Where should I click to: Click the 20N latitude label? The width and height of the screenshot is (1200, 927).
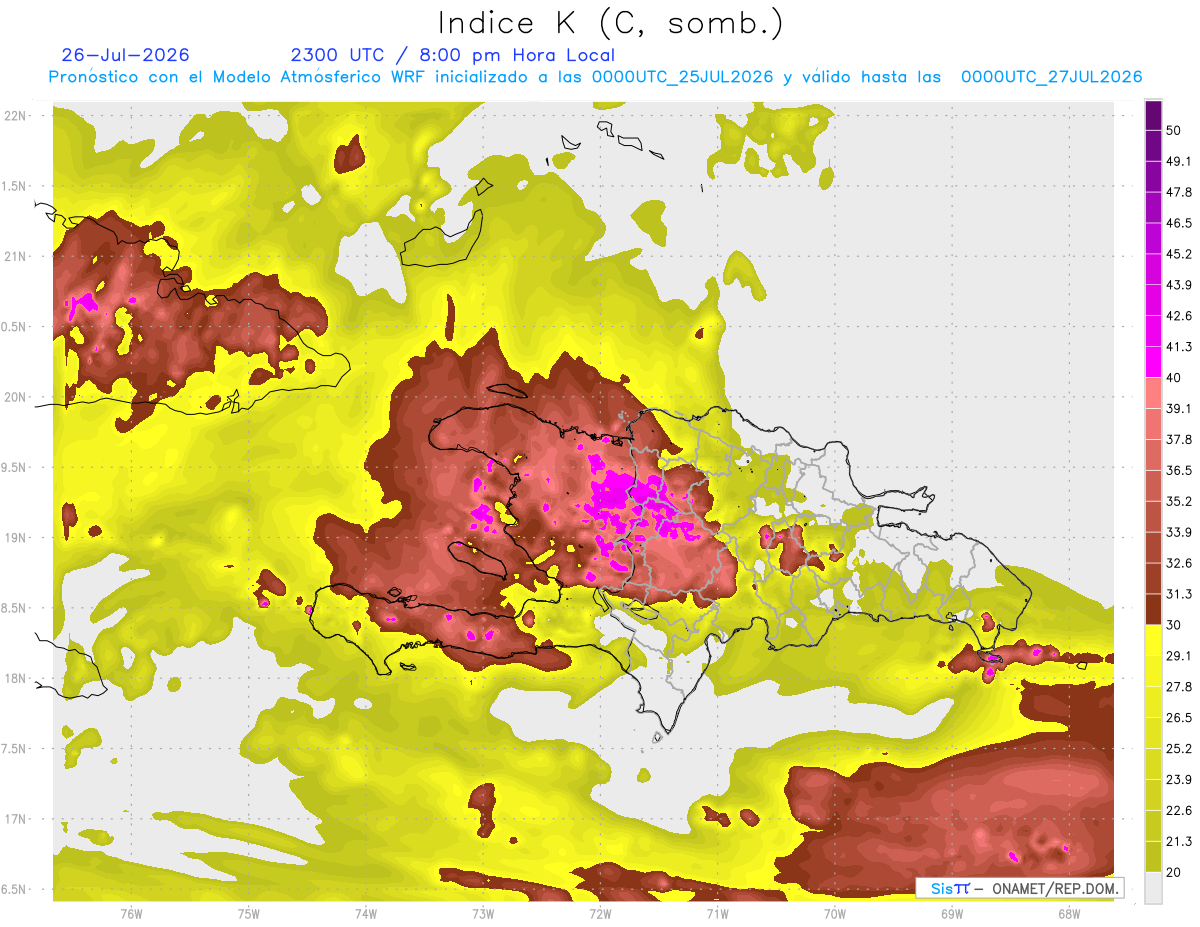15,397
